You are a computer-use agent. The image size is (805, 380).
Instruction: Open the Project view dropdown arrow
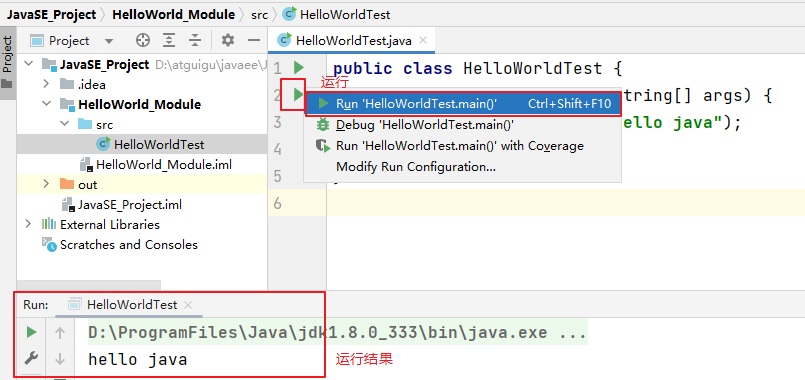pos(109,41)
